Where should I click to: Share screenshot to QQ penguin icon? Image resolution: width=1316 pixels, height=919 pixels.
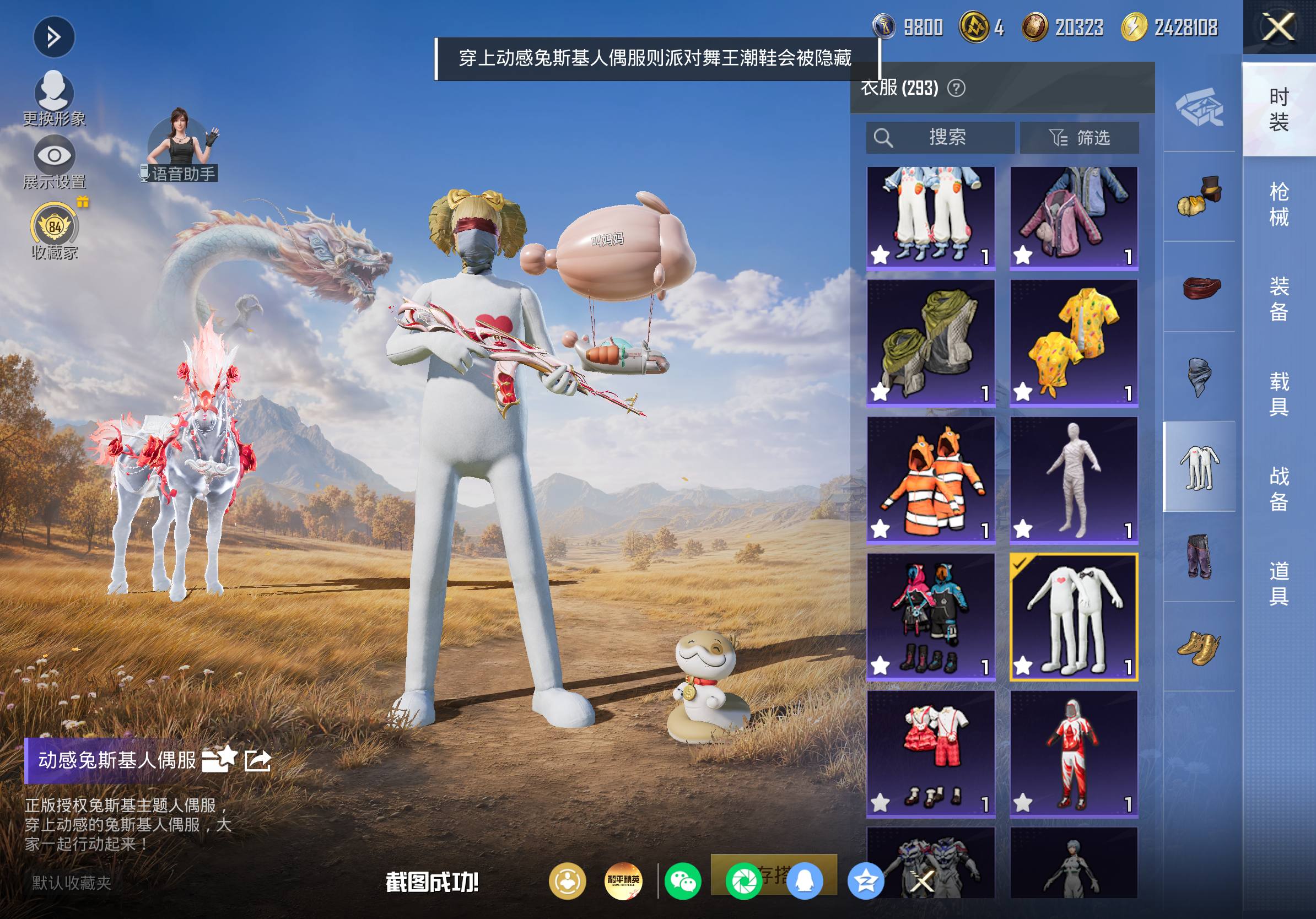[x=805, y=881]
